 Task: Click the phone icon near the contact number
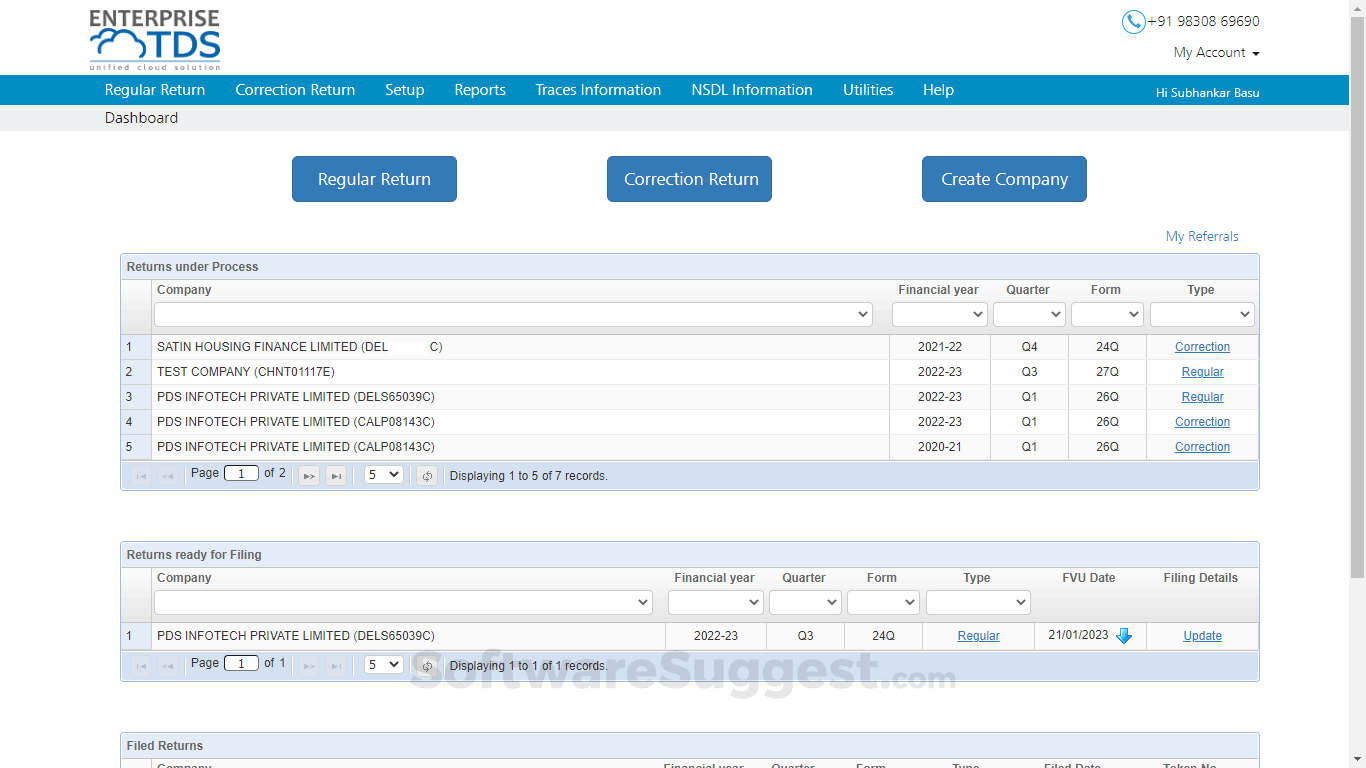click(x=1133, y=21)
